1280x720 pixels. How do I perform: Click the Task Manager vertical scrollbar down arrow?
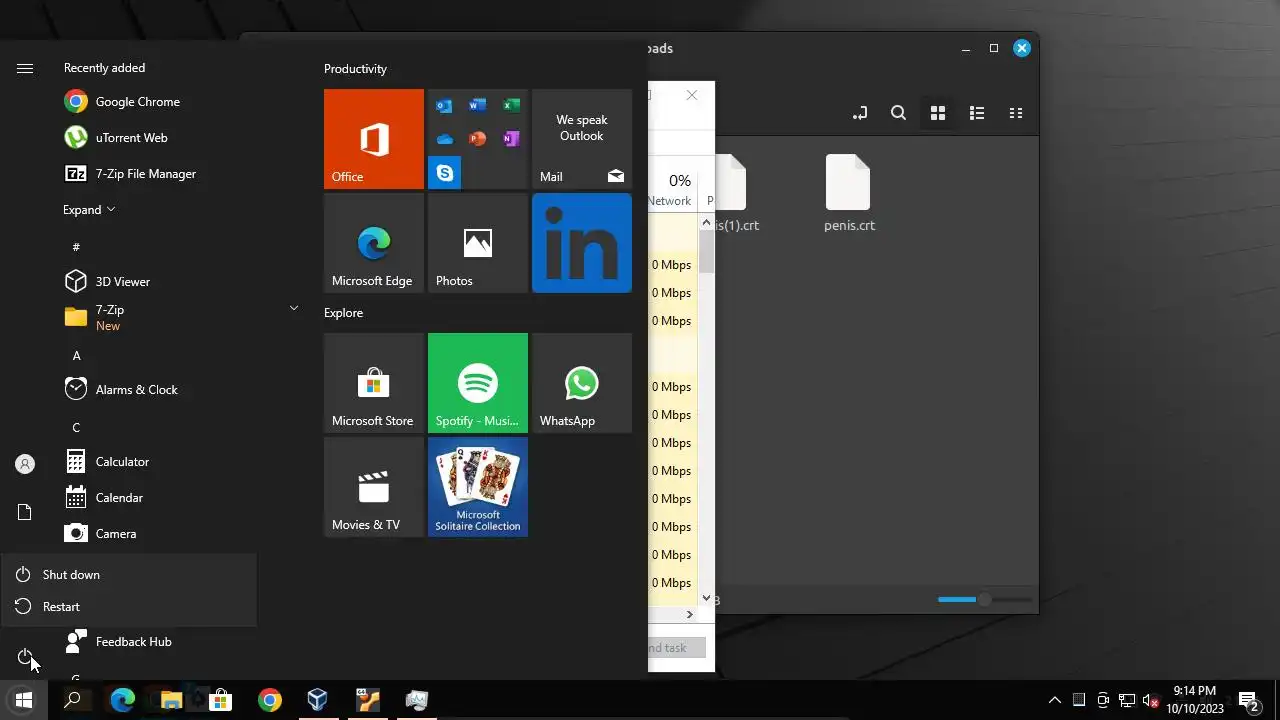[x=707, y=597]
